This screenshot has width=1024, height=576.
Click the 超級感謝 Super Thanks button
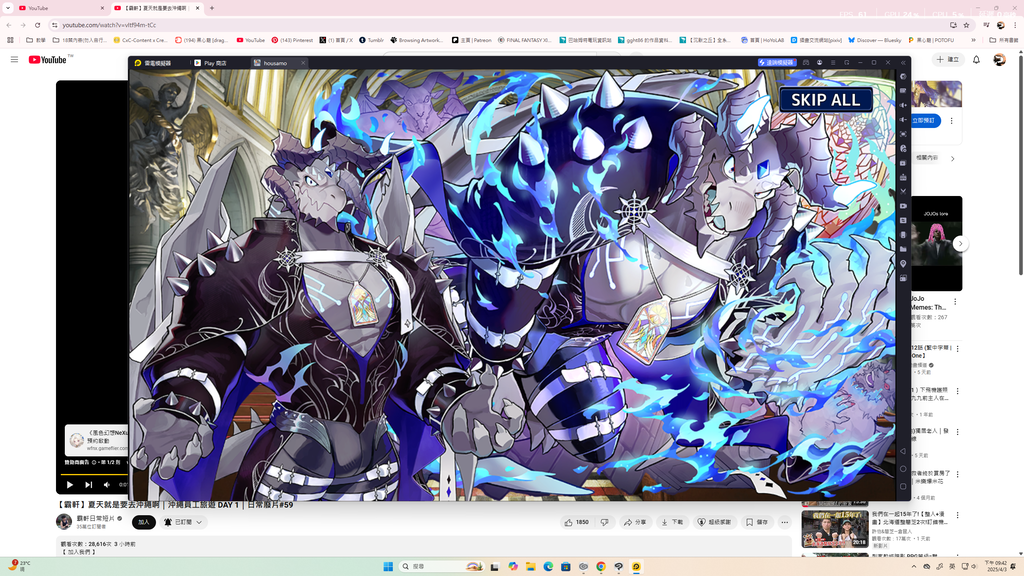pos(714,522)
